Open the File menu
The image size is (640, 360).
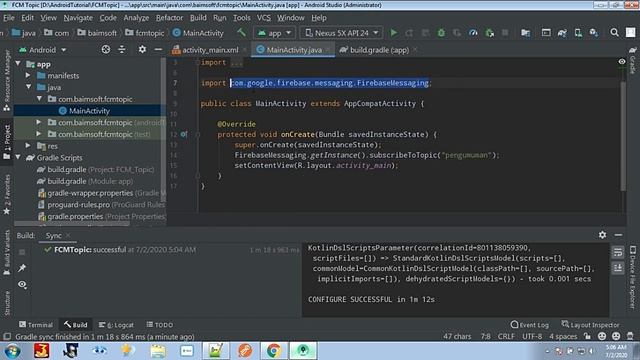click(x=9, y=18)
